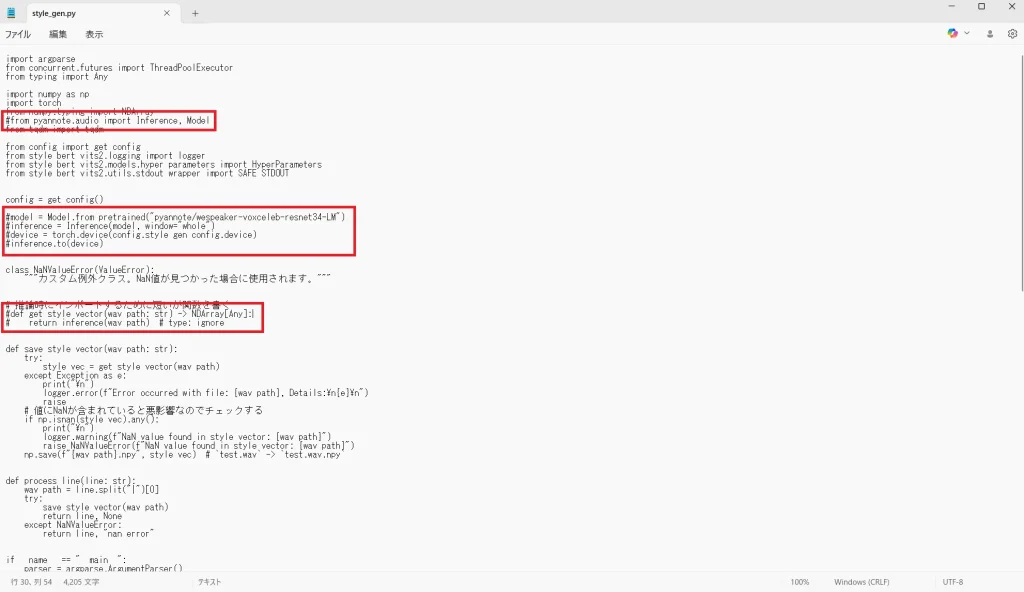Image resolution: width=1024 pixels, height=592 pixels.
Task: Click the line and column position indicator
Action: pyautogui.click(x=33, y=582)
